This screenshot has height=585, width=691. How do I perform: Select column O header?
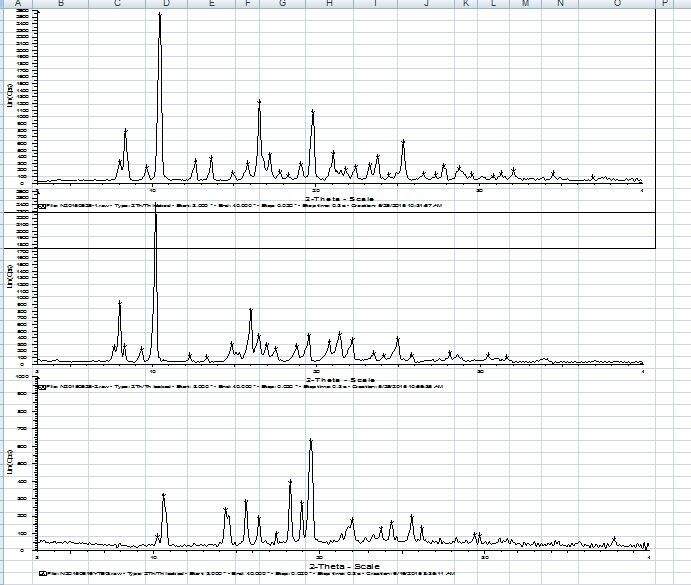click(617, 4)
